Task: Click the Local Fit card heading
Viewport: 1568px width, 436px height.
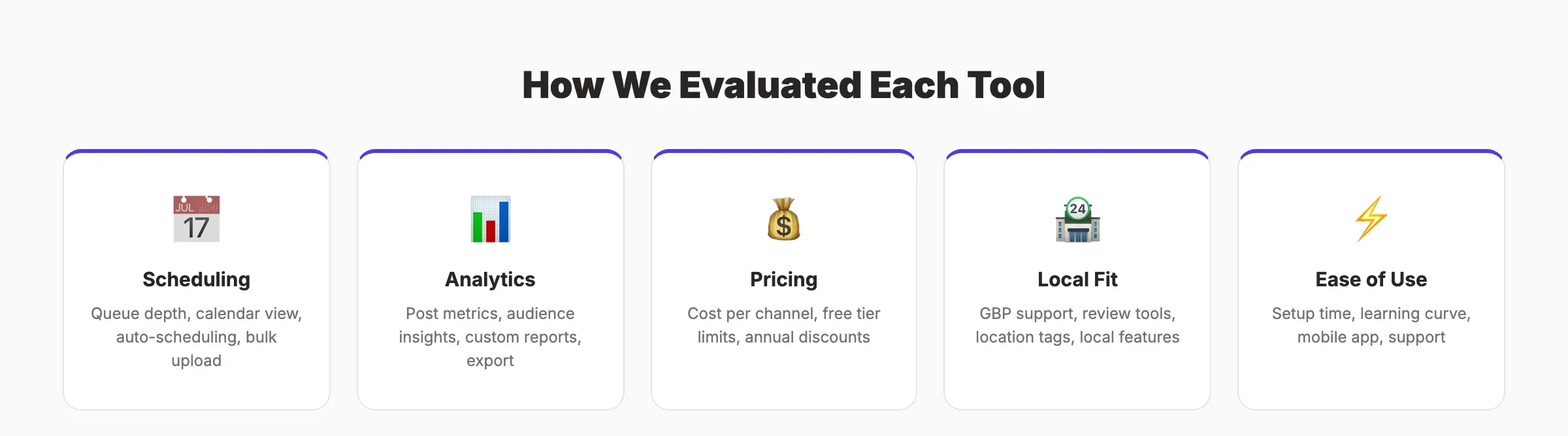Action: [x=1077, y=279]
